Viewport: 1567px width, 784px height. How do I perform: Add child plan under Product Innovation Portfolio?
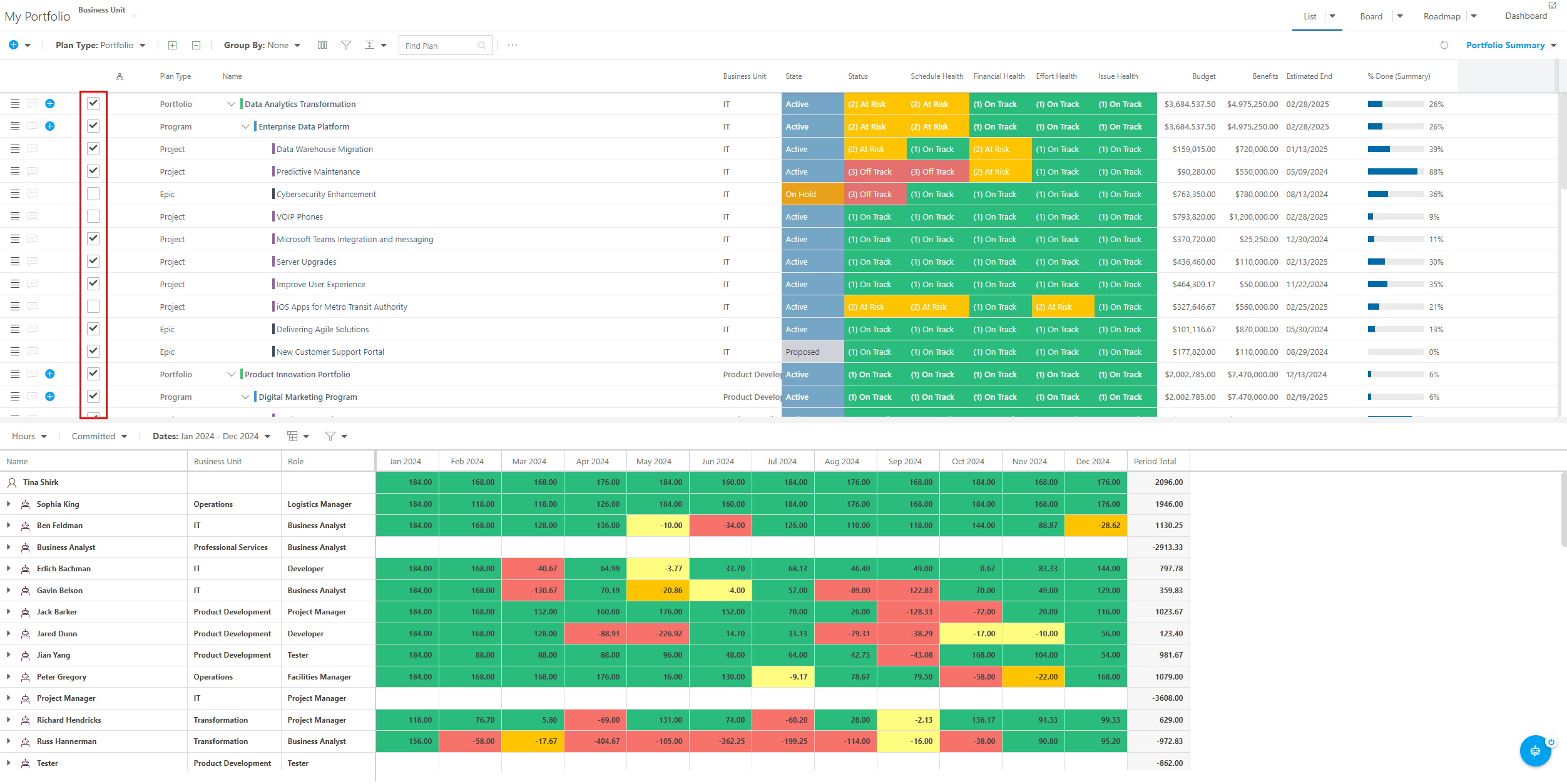pyautogui.click(x=50, y=374)
